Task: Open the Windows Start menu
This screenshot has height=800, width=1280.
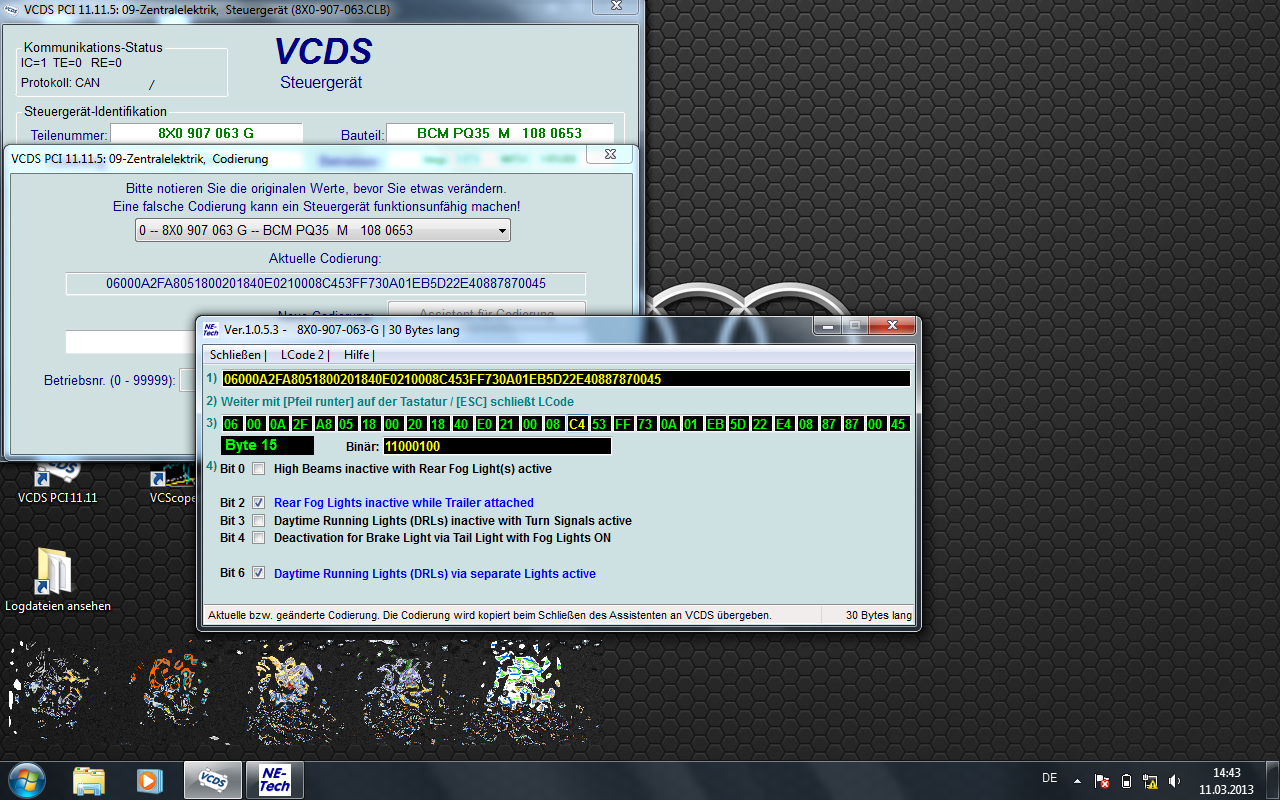Action: point(25,779)
